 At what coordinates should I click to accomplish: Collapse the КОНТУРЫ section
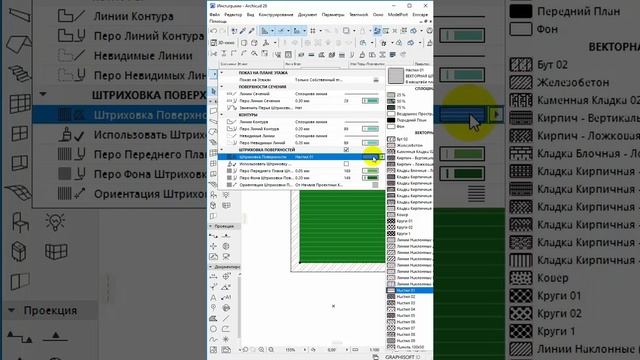tap(222, 115)
